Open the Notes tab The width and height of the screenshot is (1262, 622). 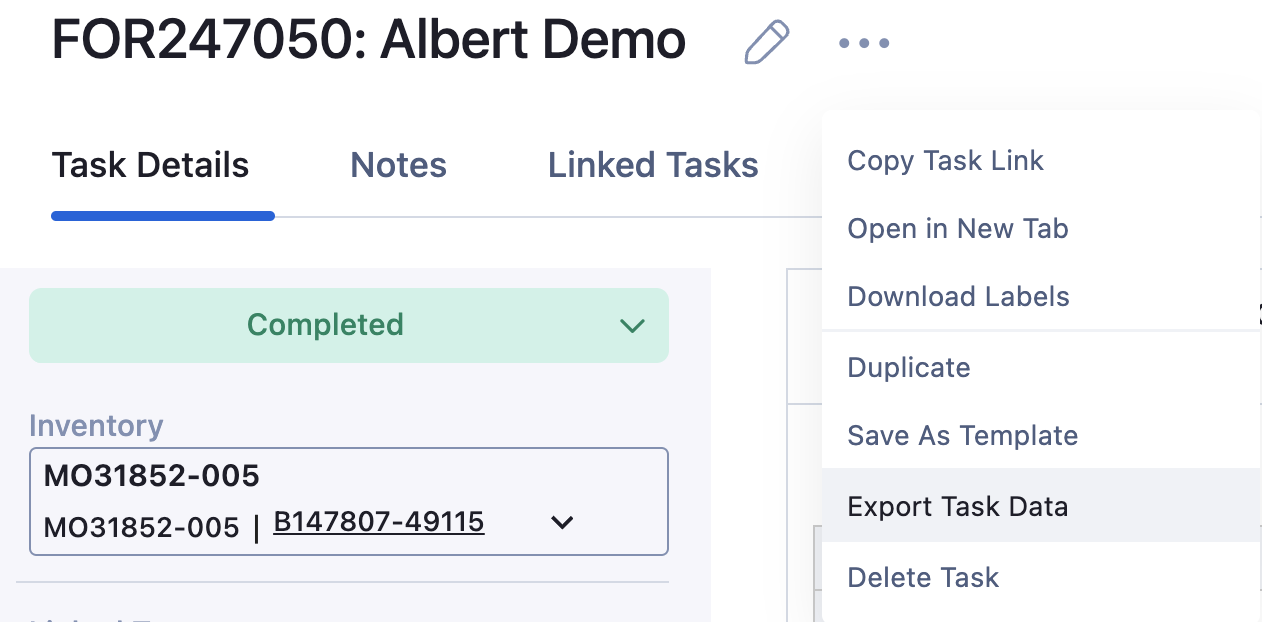coord(398,165)
